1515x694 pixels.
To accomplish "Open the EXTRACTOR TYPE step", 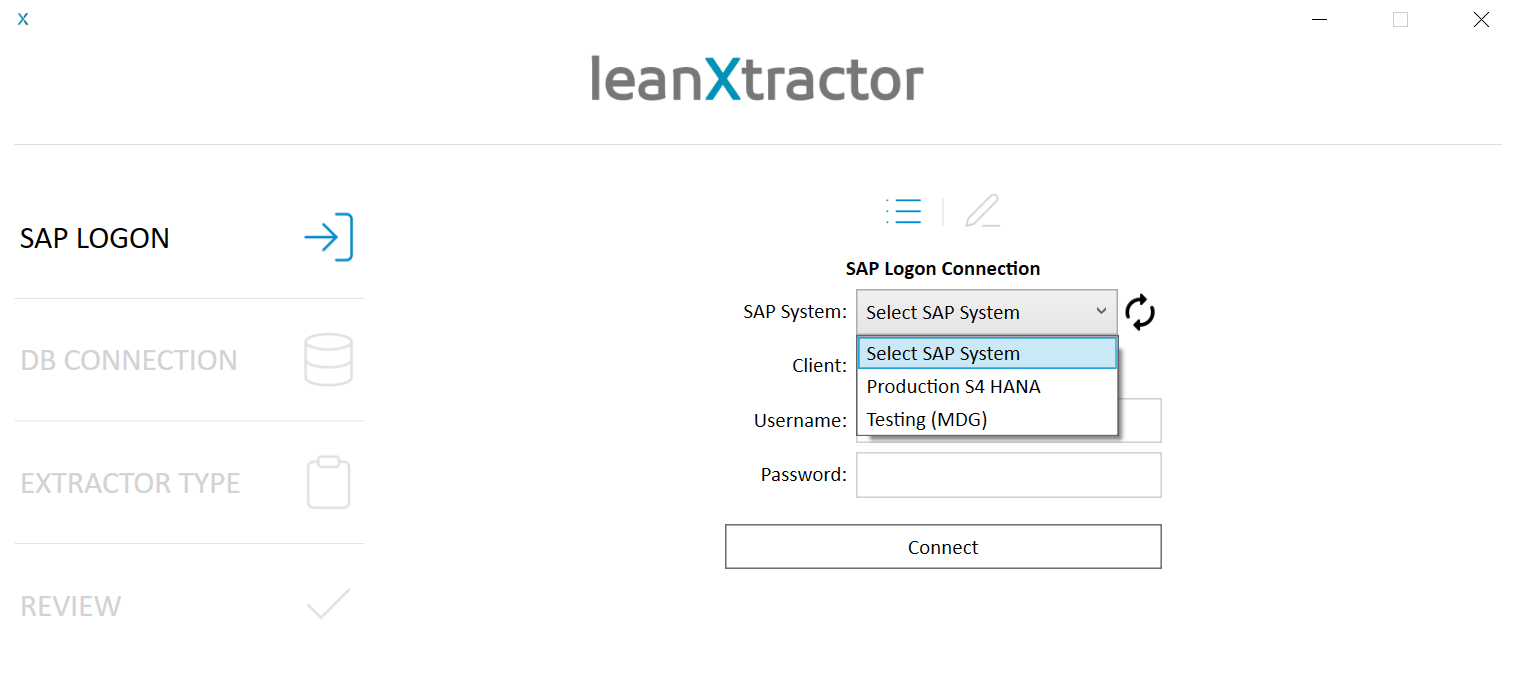I will [x=190, y=483].
